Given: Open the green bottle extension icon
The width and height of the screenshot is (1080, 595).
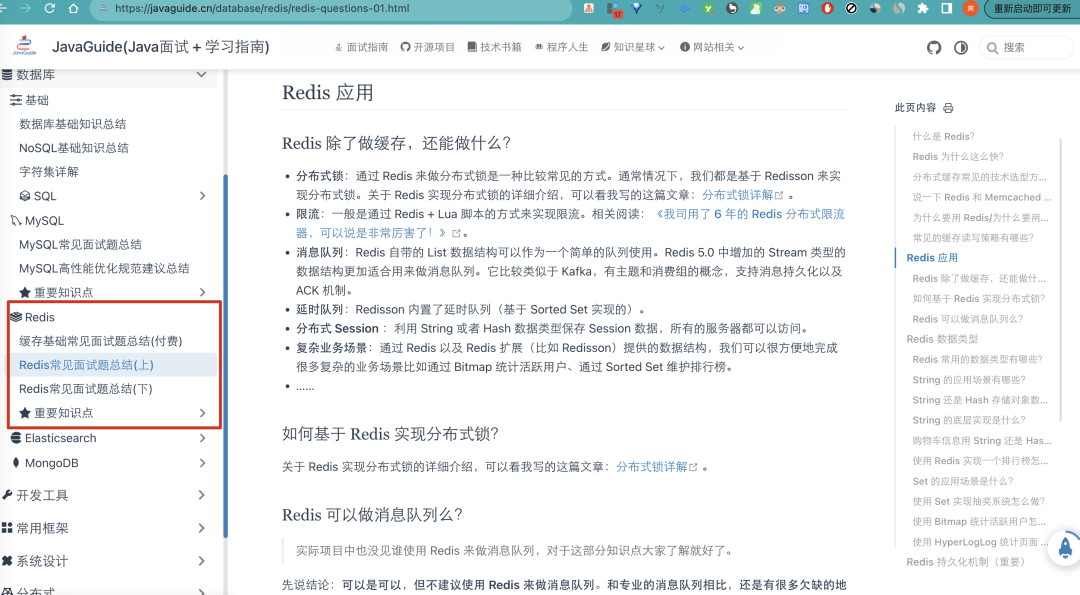Looking at the screenshot, I should point(756,8).
